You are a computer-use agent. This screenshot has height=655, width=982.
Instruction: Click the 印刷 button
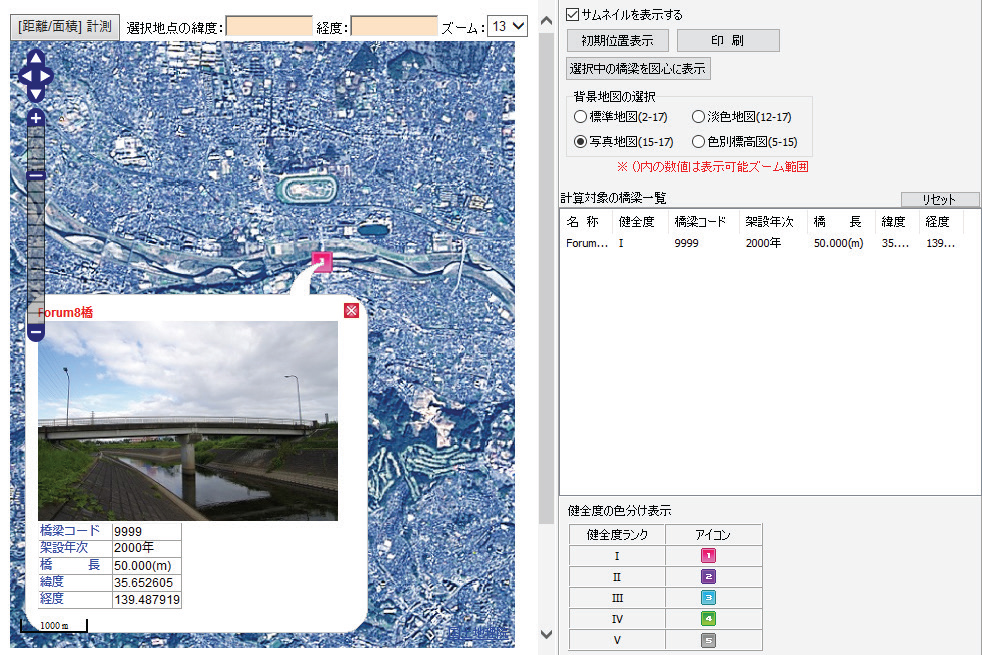[x=728, y=41]
